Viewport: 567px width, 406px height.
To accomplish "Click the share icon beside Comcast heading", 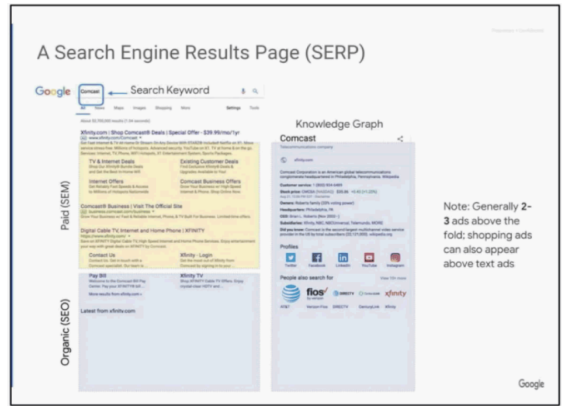I will click(400, 139).
